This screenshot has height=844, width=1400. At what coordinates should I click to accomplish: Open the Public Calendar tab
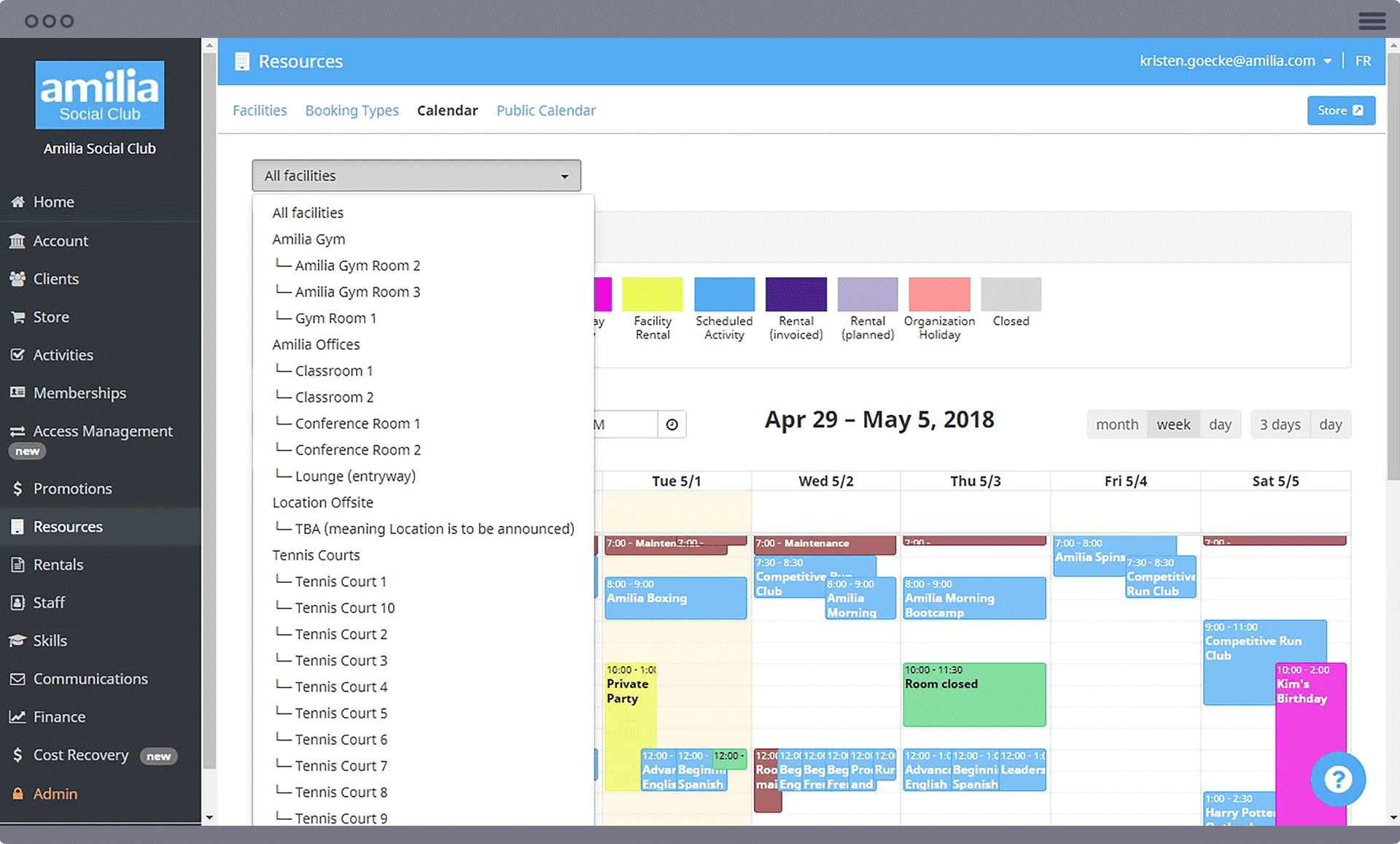[545, 111]
